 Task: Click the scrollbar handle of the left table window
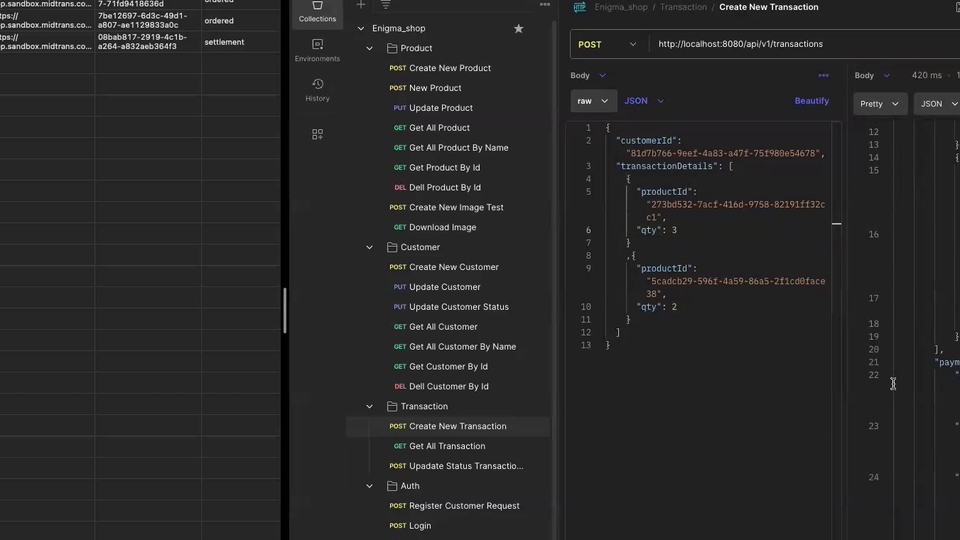(x=285, y=310)
